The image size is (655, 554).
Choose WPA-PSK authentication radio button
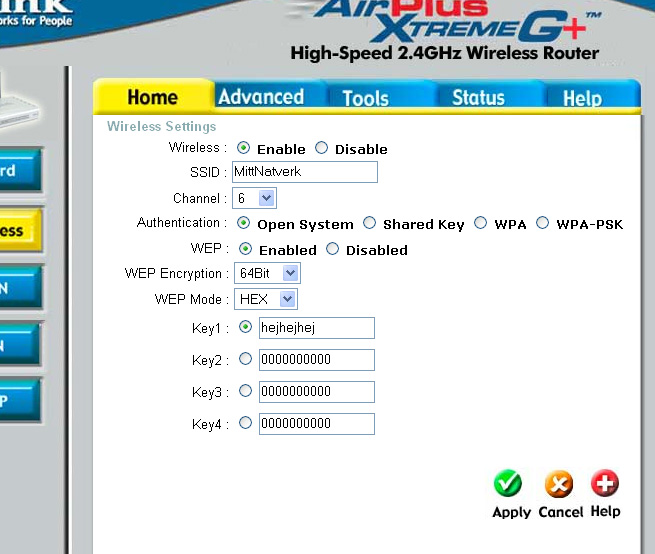542,223
